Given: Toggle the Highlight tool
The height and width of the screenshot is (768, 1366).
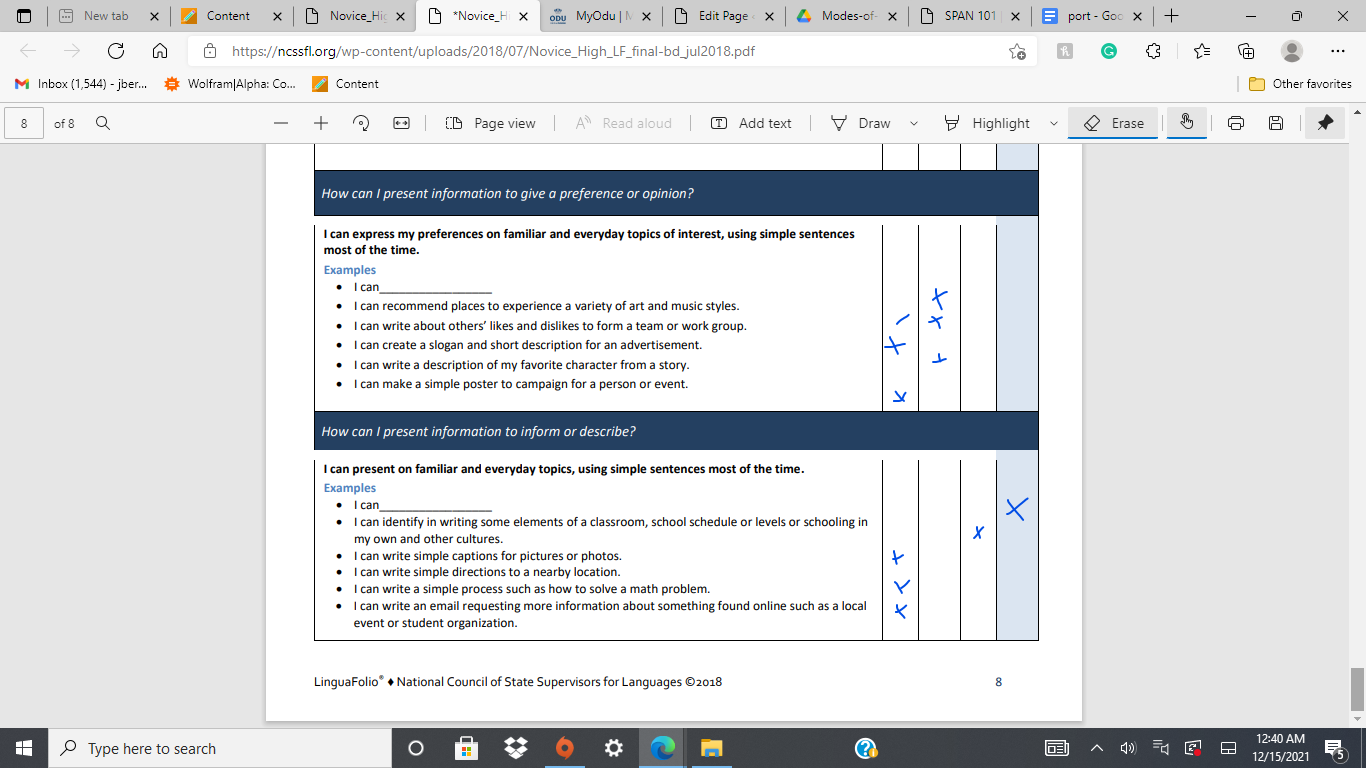Looking at the screenshot, I should [987, 123].
